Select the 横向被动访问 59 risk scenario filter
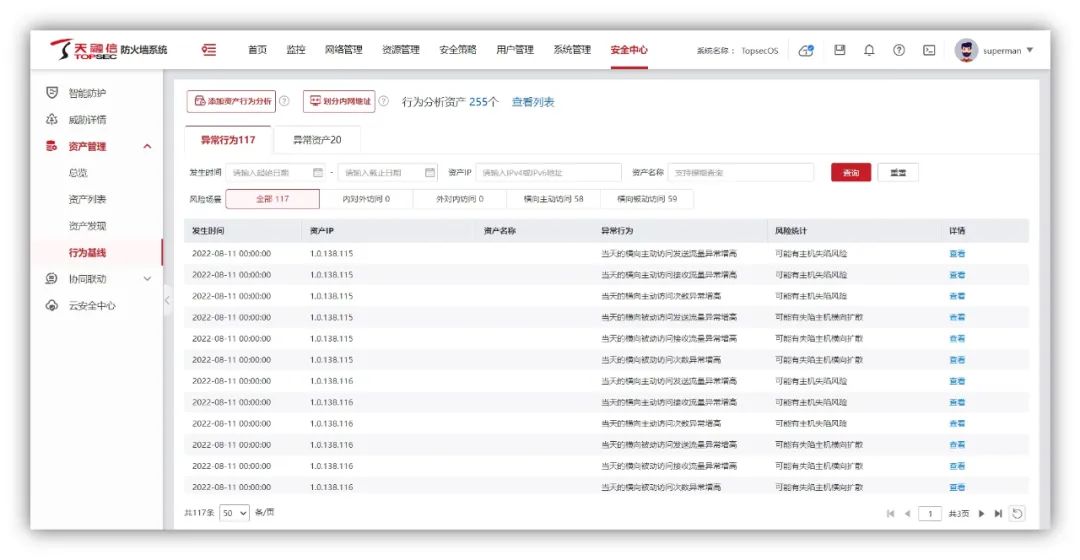Screen dimensions: 1080x560 [x=647, y=199]
